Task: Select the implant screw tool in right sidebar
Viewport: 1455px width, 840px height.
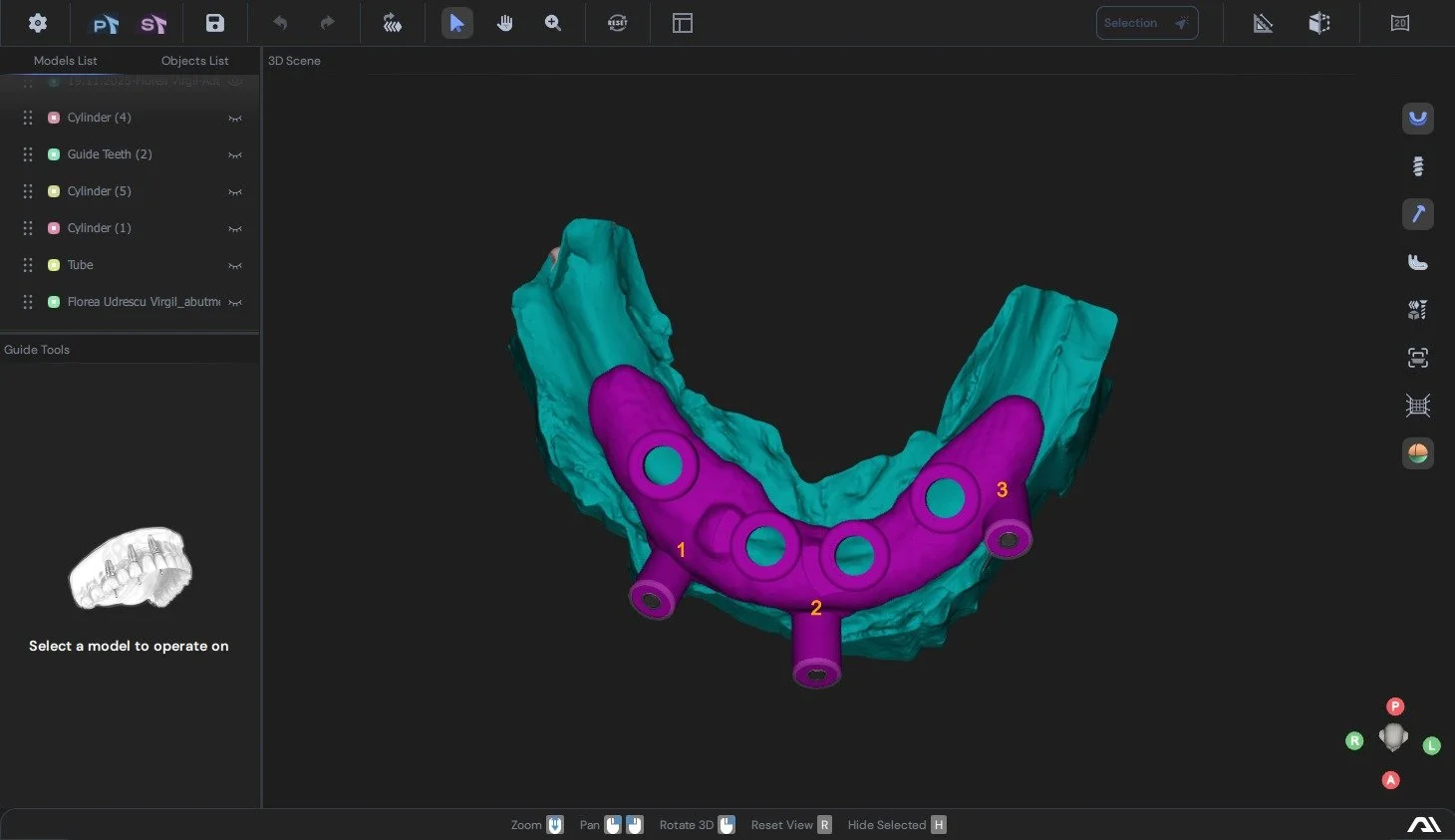Action: (x=1418, y=165)
